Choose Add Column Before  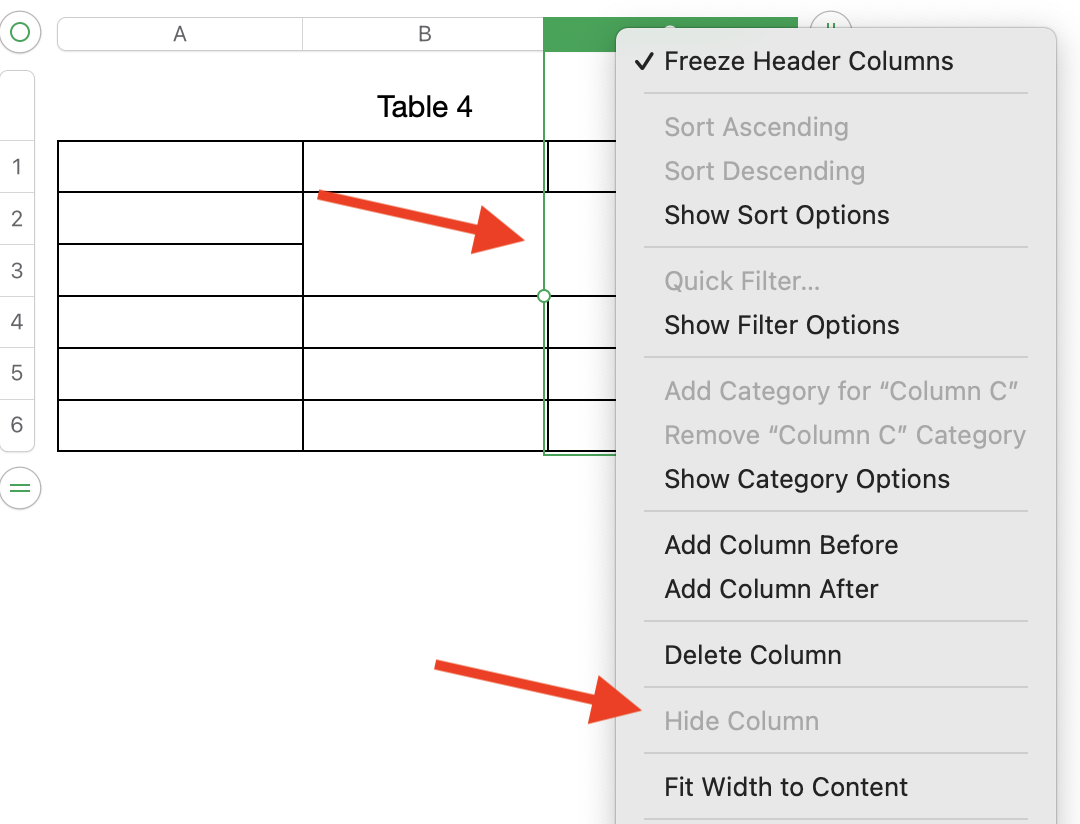coord(781,545)
